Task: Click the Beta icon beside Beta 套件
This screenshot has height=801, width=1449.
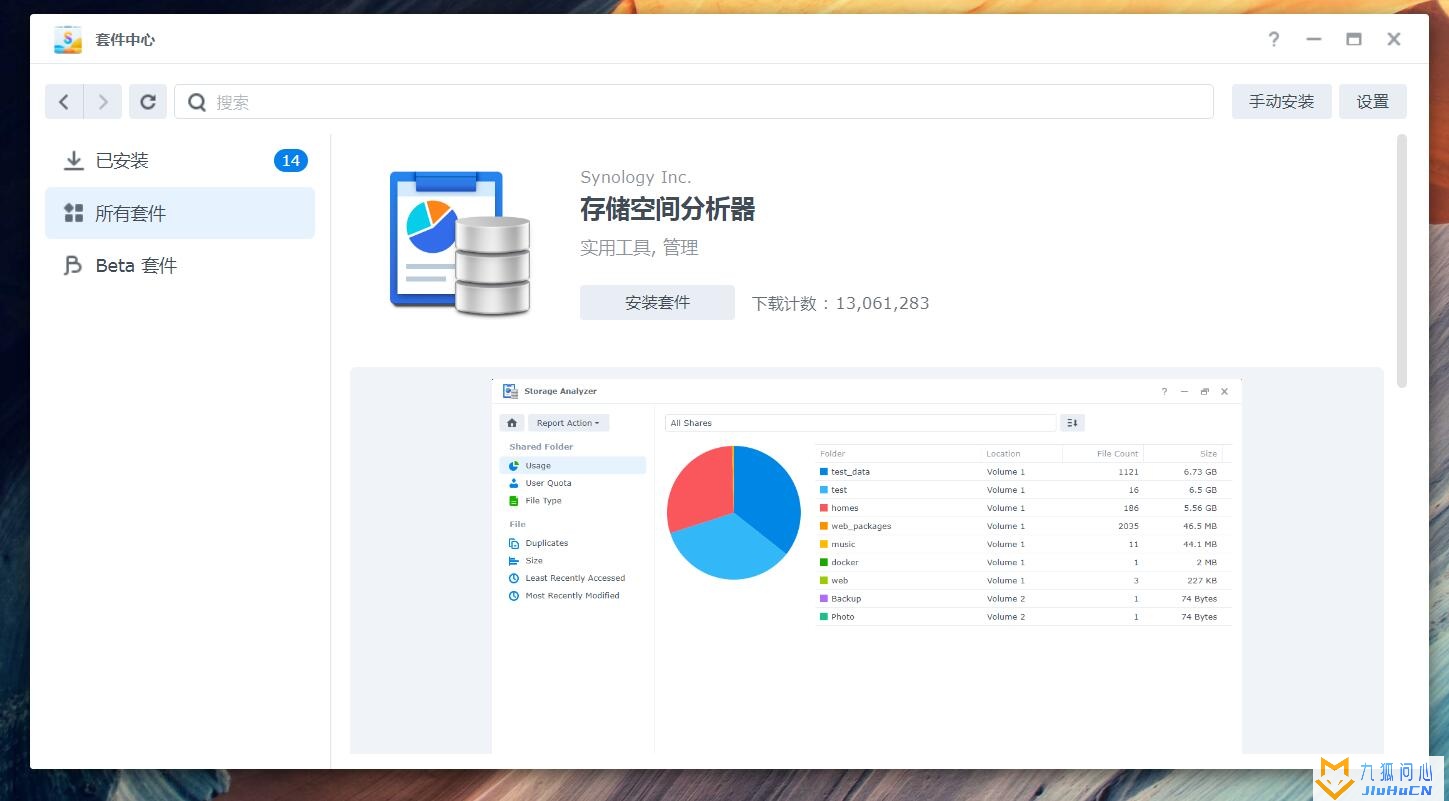Action: pos(73,265)
